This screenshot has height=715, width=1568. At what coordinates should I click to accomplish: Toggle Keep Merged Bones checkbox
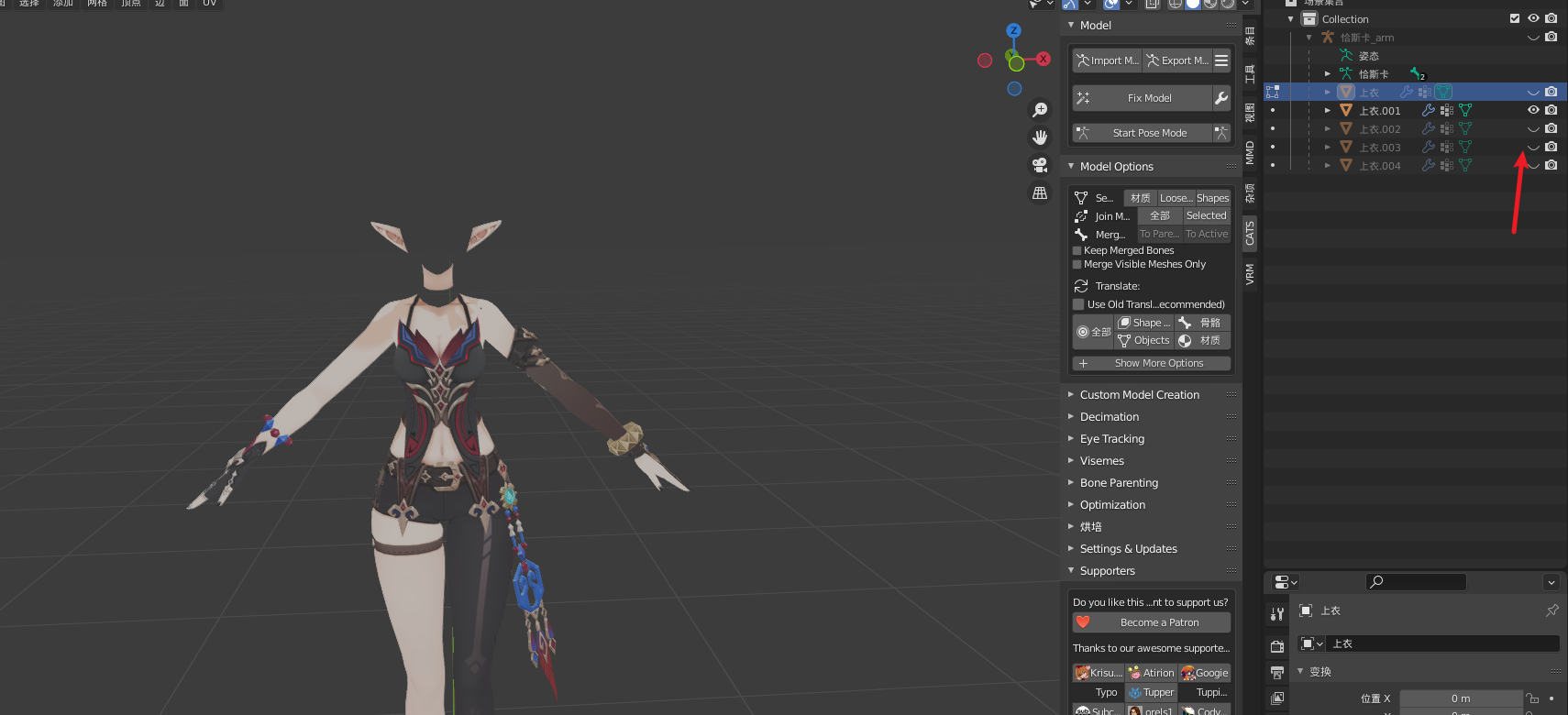tap(1077, 250)
